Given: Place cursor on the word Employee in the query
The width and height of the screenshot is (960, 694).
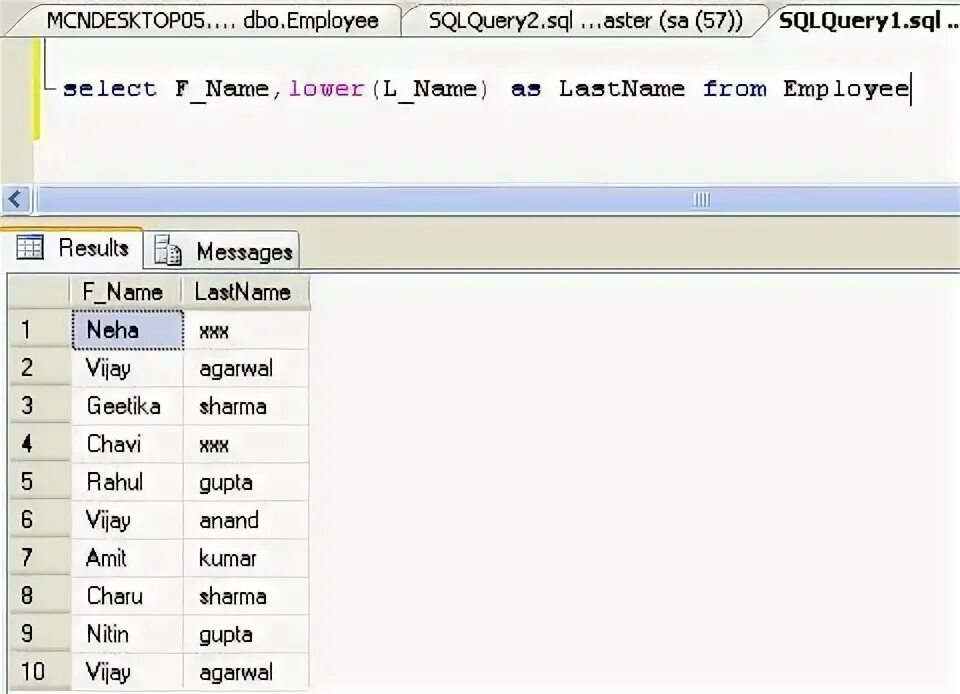Looking at the screenshot, I should tap(843, 89).
